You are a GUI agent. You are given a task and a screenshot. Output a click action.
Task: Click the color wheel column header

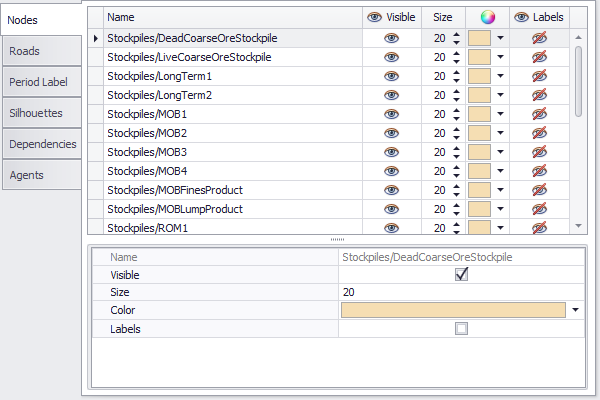tap(488, 17)
